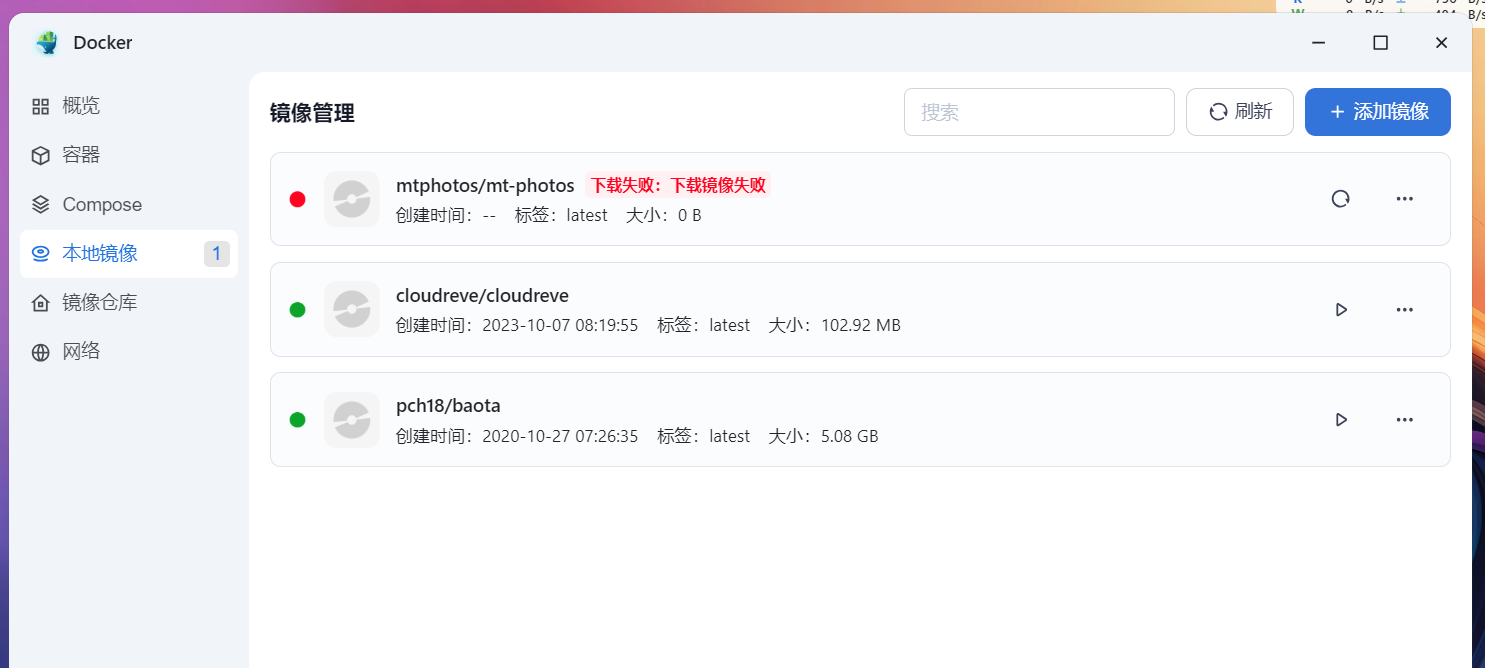Run the pch18/baota image
Image resolution: width=1485 pixels, height=668 pixels.
click(x=1341, y=420)
